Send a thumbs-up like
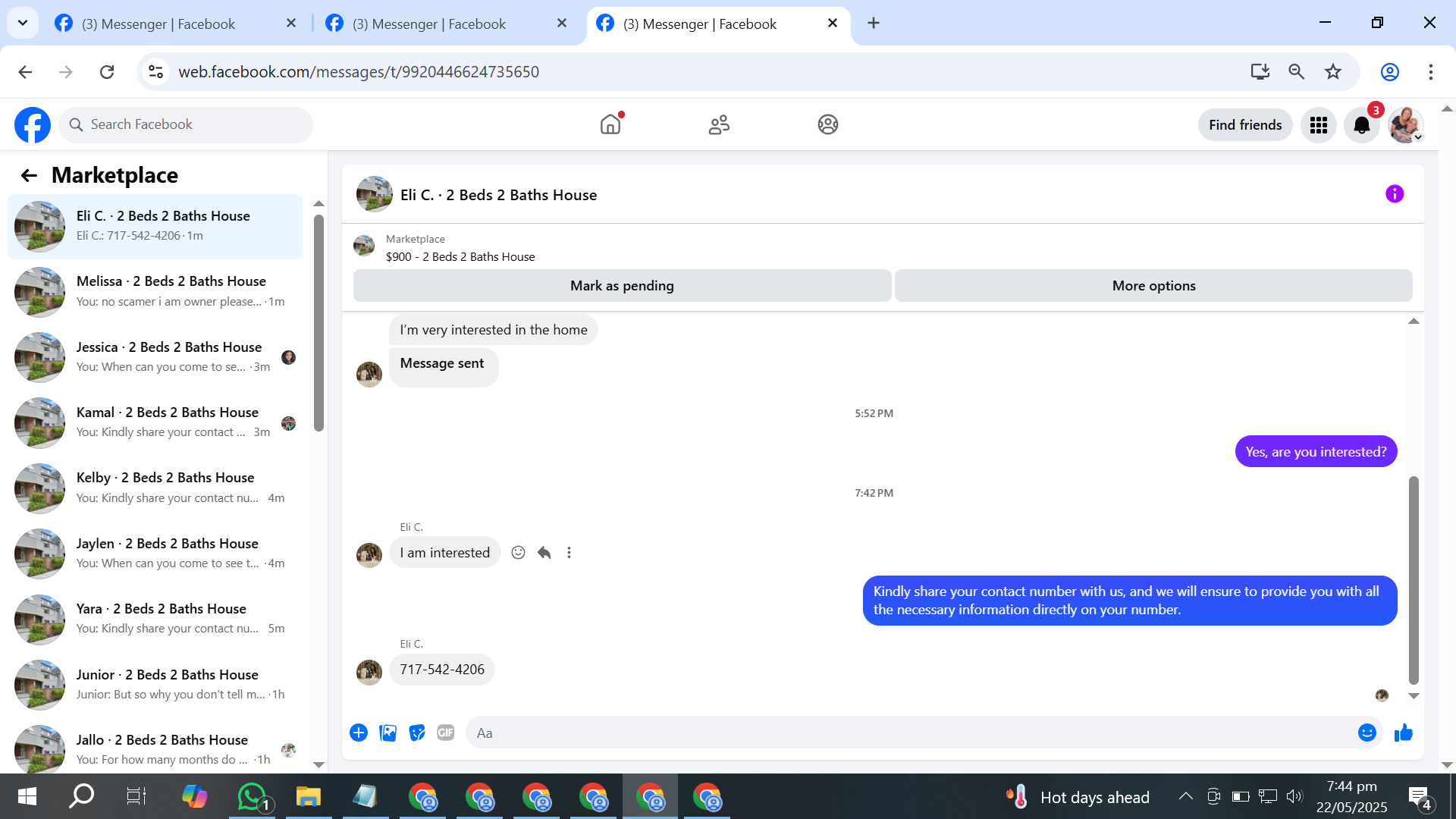The image size is (1456, 819). click(x=1404, y=733)
